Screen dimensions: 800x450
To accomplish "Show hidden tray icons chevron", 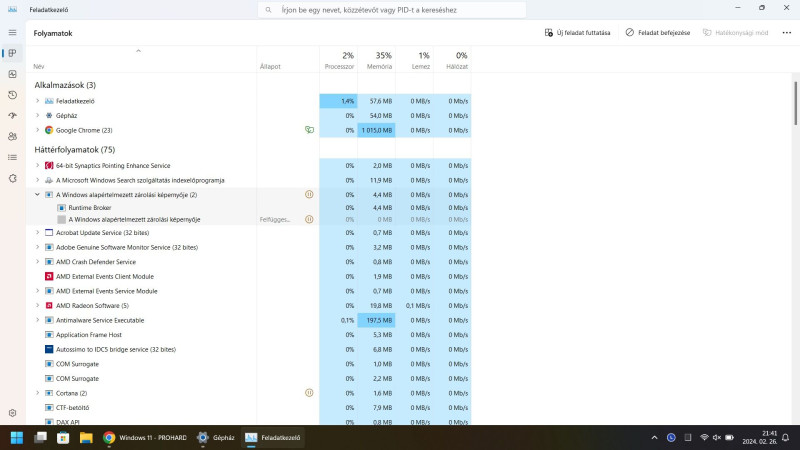I will tap(654, 438).
